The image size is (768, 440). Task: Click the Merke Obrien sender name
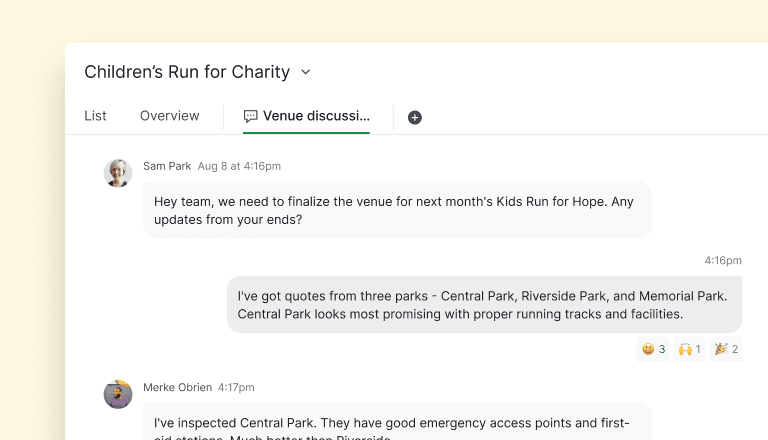[177, 387]
